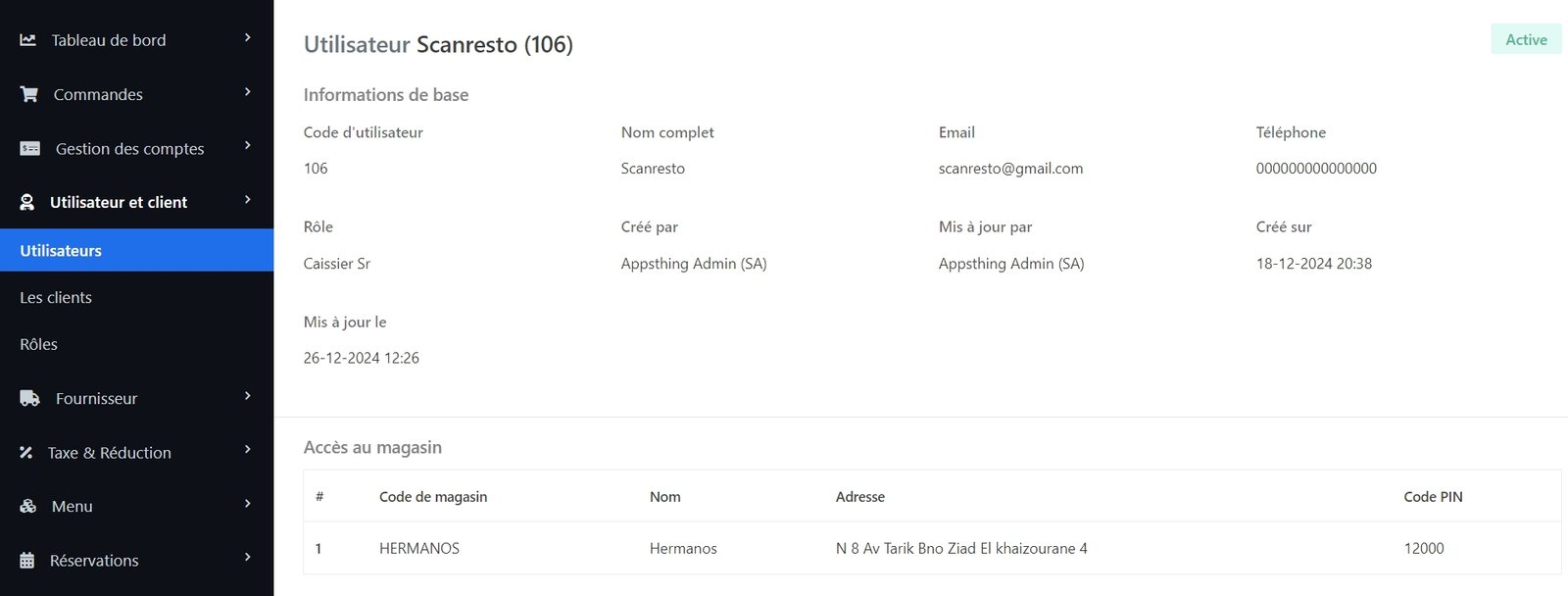Screen dimensions: 1568x596
Task: Expand the Tableau de bord chevron
Action: (247, 38)
